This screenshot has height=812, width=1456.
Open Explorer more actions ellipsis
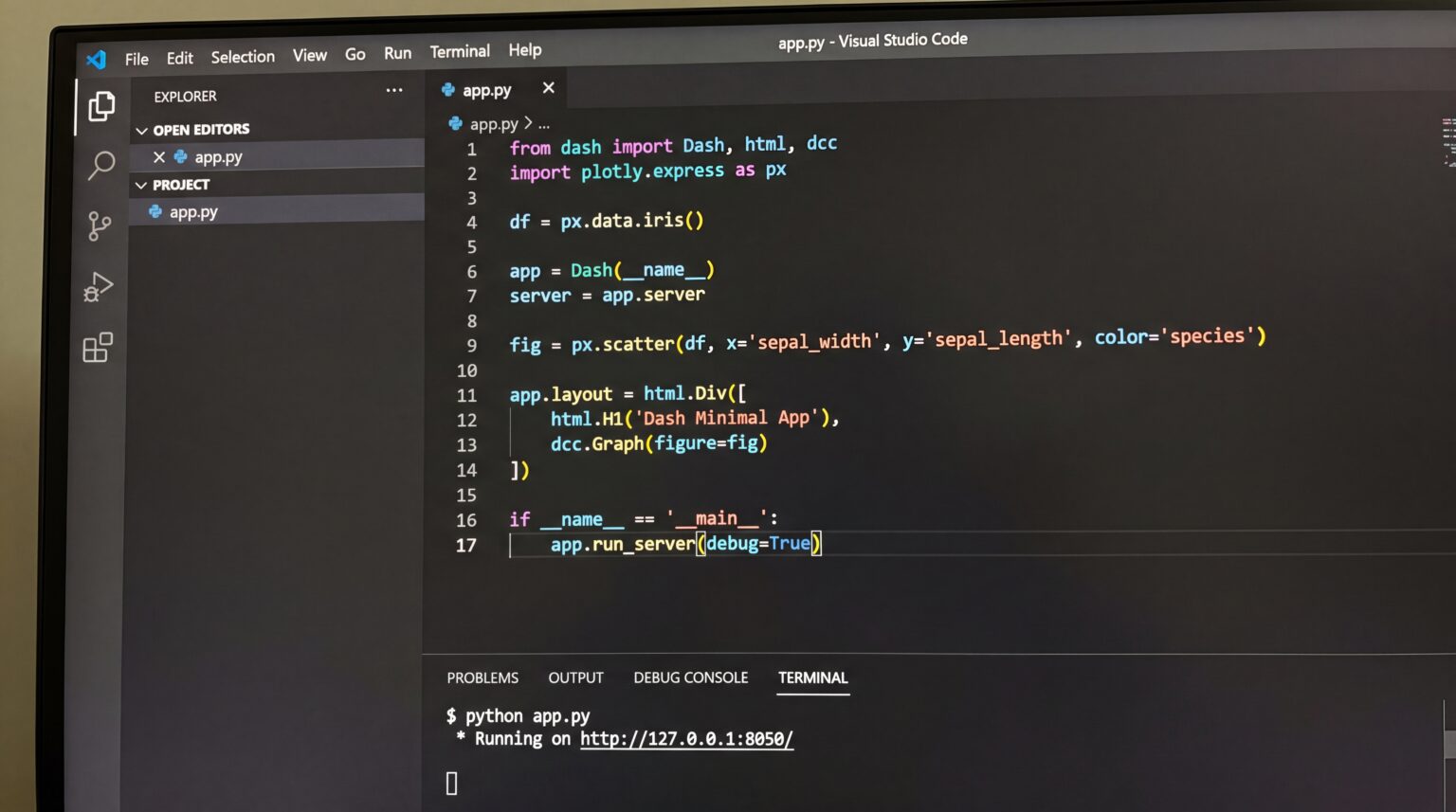click(x=394, y=91)
